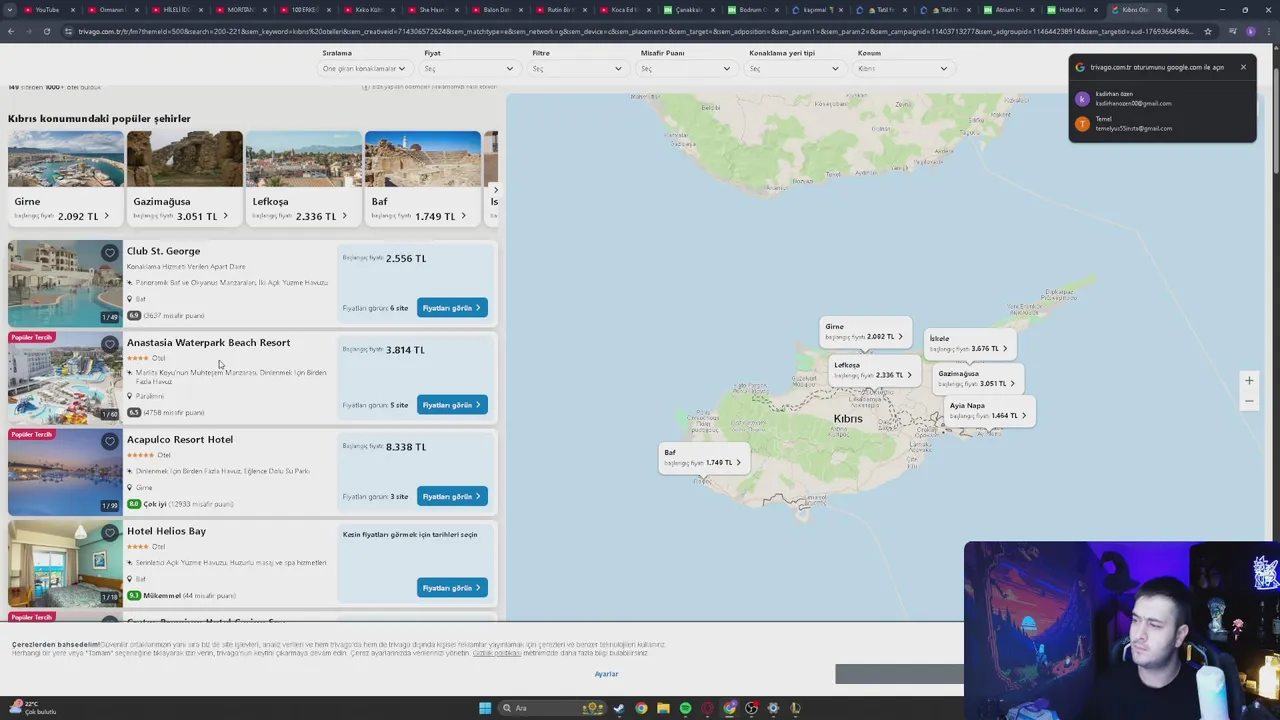The image size is (1280, 720).
Task: Zoom out on the map
Action: coord(1249,401)
